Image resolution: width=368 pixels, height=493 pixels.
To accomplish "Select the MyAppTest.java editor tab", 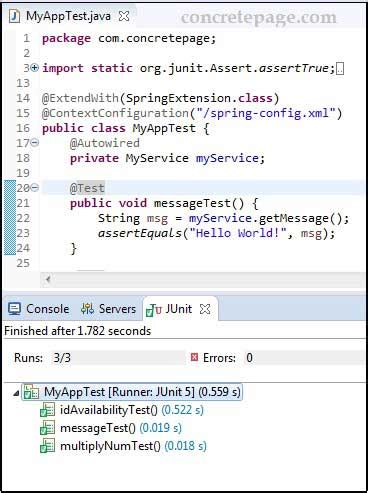I will (69, 16).
